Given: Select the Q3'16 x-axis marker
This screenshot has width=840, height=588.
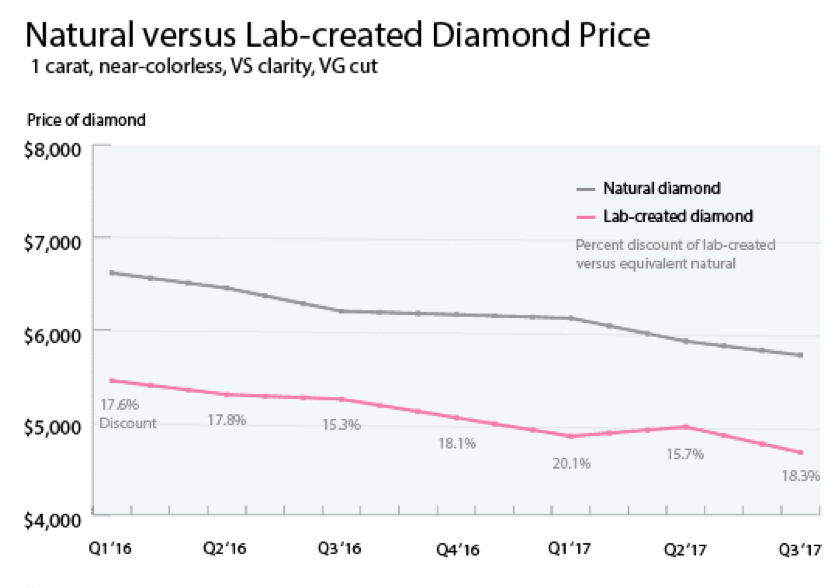Looking at the screenshot, I should click(x=340, y=550).
